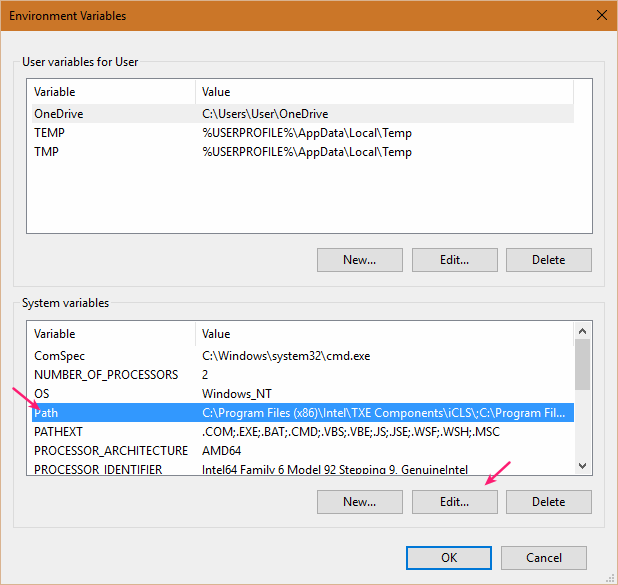Select the Path system variable
The height and width of the screenshot is (585, 618).
point(47,413)
